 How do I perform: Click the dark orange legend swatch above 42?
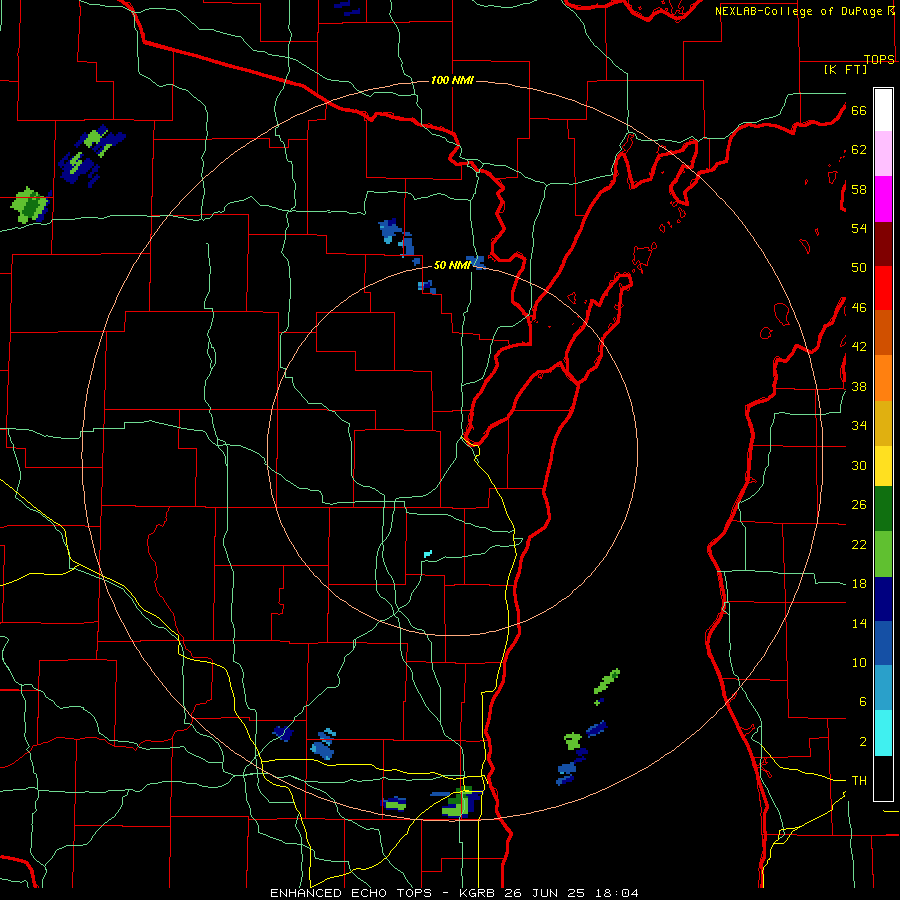(x=883, y=332)
